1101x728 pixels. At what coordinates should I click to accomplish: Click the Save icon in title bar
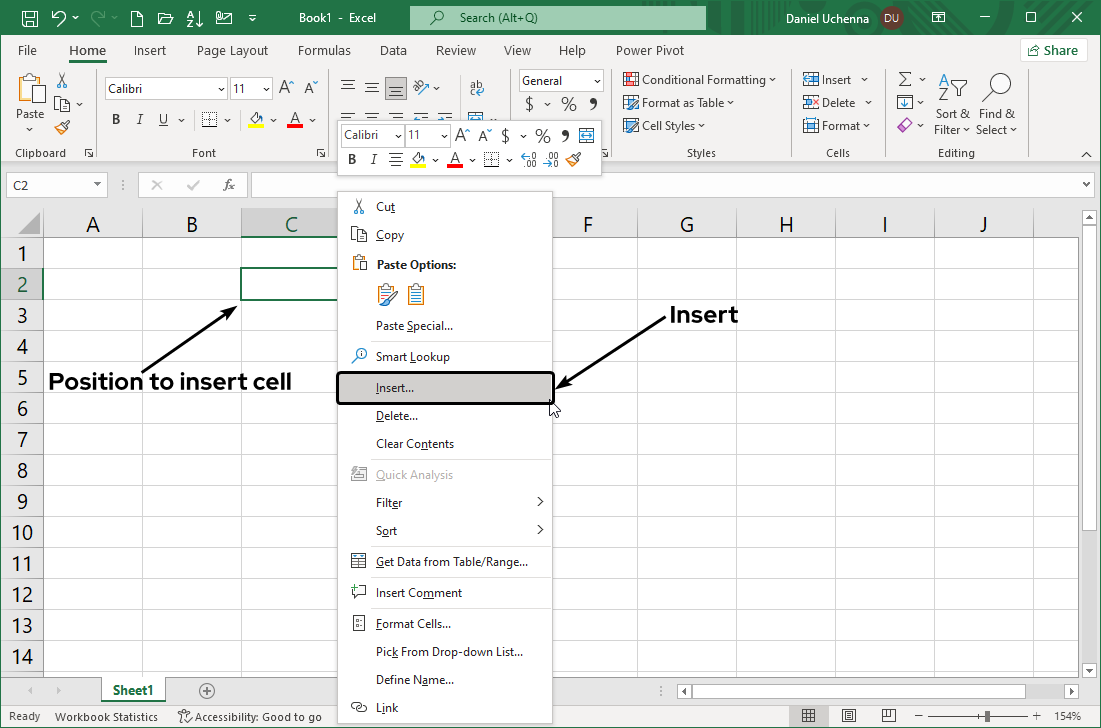point(30,18)
